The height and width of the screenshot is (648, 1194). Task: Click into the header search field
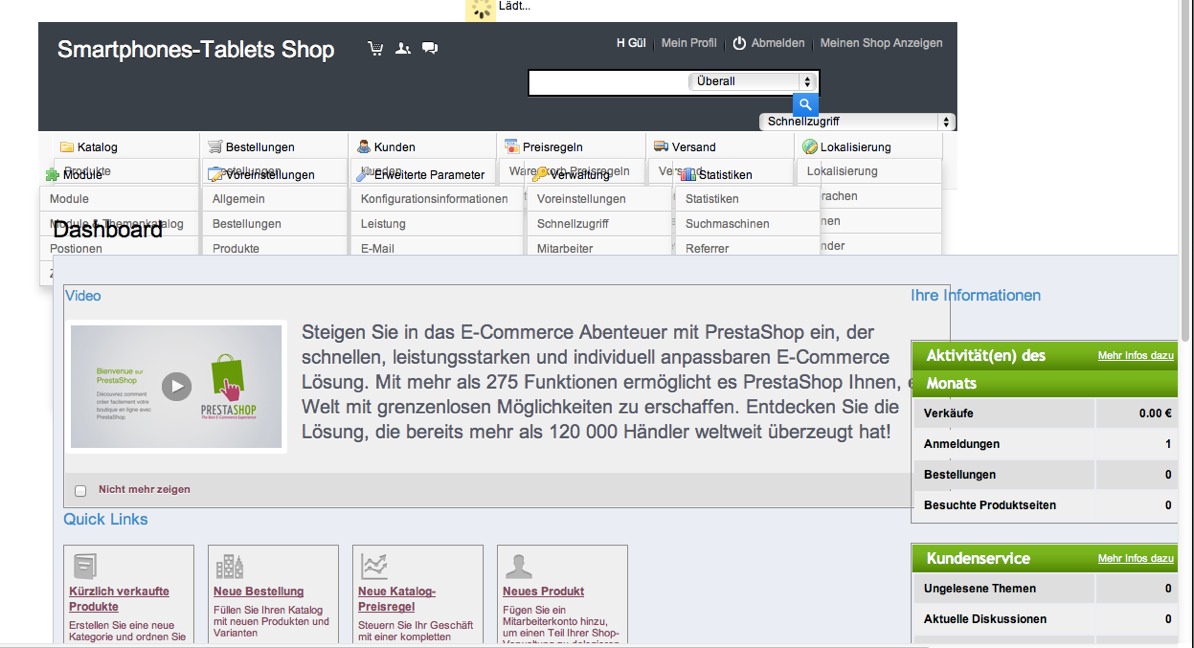pos(607,82)
